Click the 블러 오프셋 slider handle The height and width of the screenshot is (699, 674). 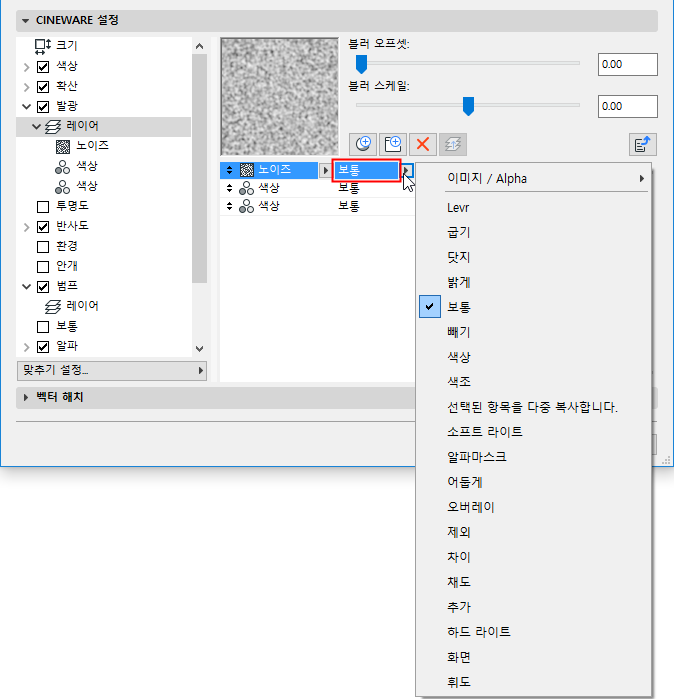coord(361,64)
